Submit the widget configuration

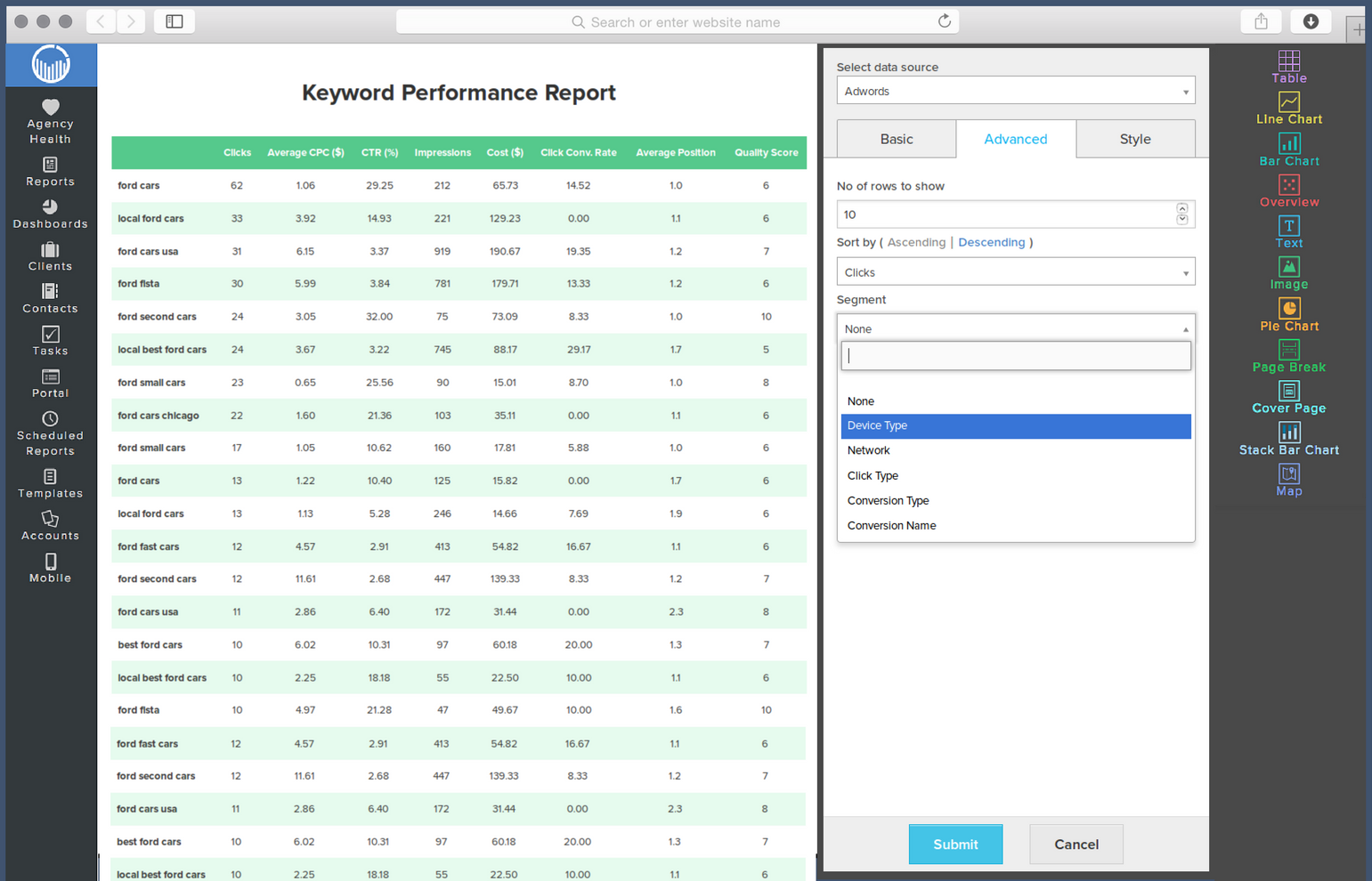coord(955,844)
